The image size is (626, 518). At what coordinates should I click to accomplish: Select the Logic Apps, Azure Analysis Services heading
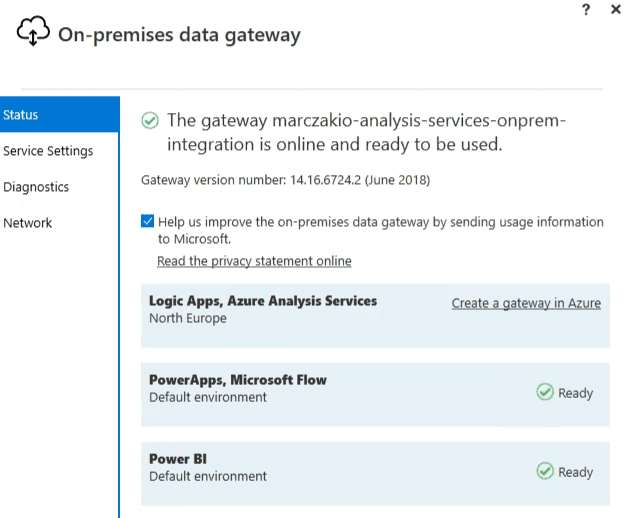coord(263,301)
